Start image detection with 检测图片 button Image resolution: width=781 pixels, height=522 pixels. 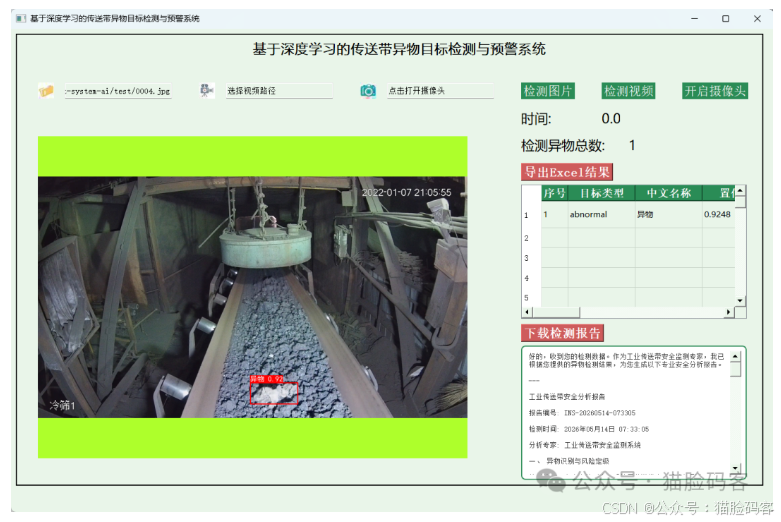coord(548,91)
